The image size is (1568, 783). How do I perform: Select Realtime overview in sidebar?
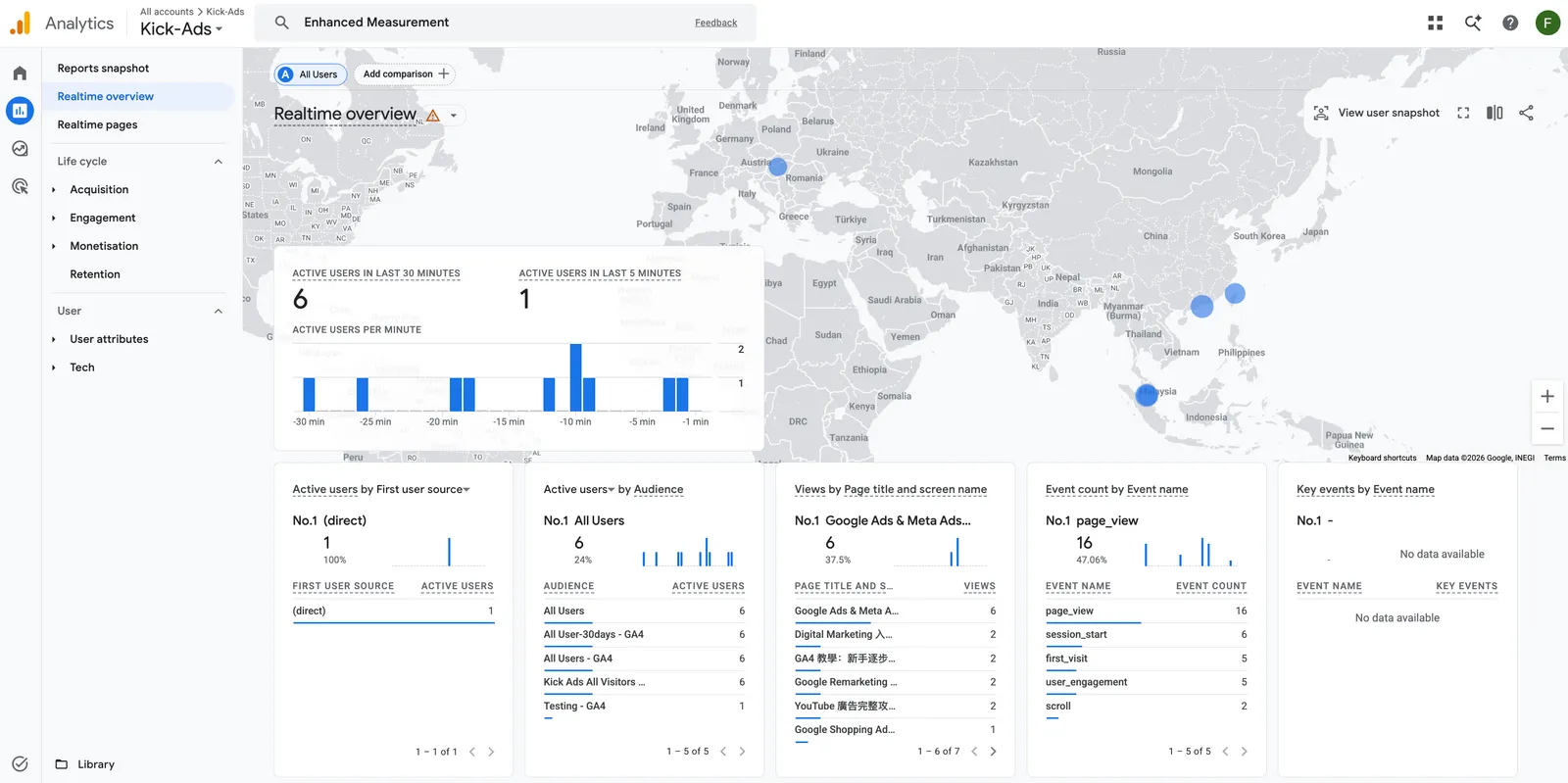pos(105,97)
